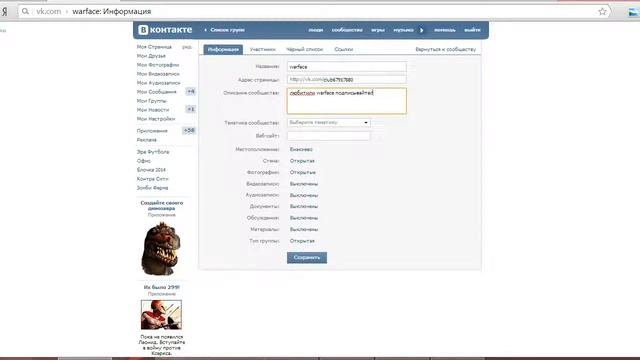Viewport: 640px width, 360px height.
Task: Open the Видеозаписи setting Выключены
Action: [x=304, y=184]
